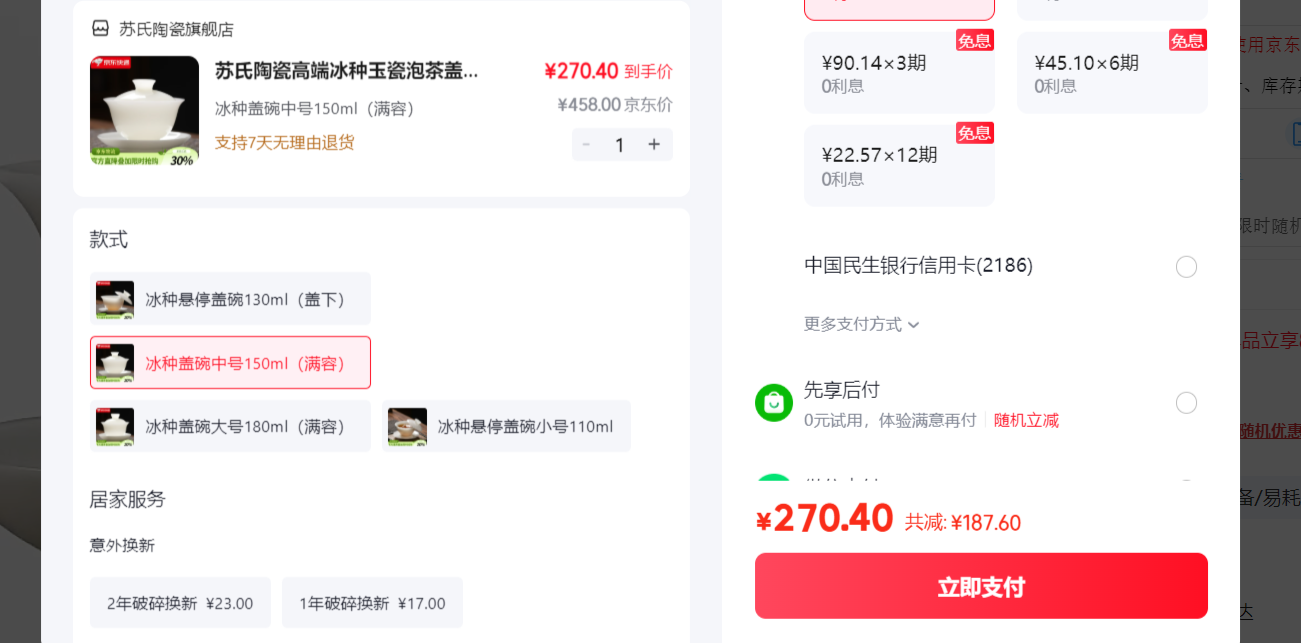Open the 苏氏陶瓷旗舰店 store link
1301x643 pixels.
point(176,29)
